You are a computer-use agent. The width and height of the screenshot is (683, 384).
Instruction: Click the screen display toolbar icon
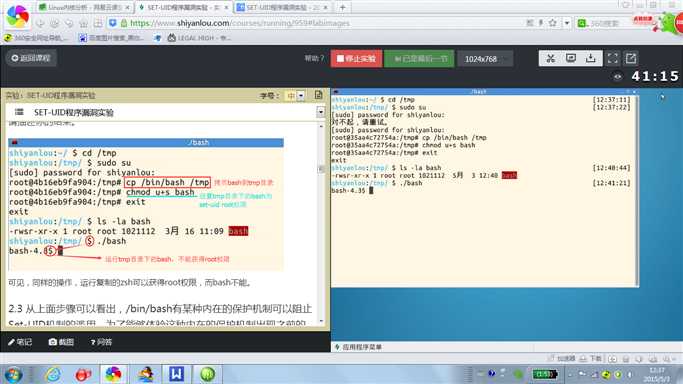[571, 58]
